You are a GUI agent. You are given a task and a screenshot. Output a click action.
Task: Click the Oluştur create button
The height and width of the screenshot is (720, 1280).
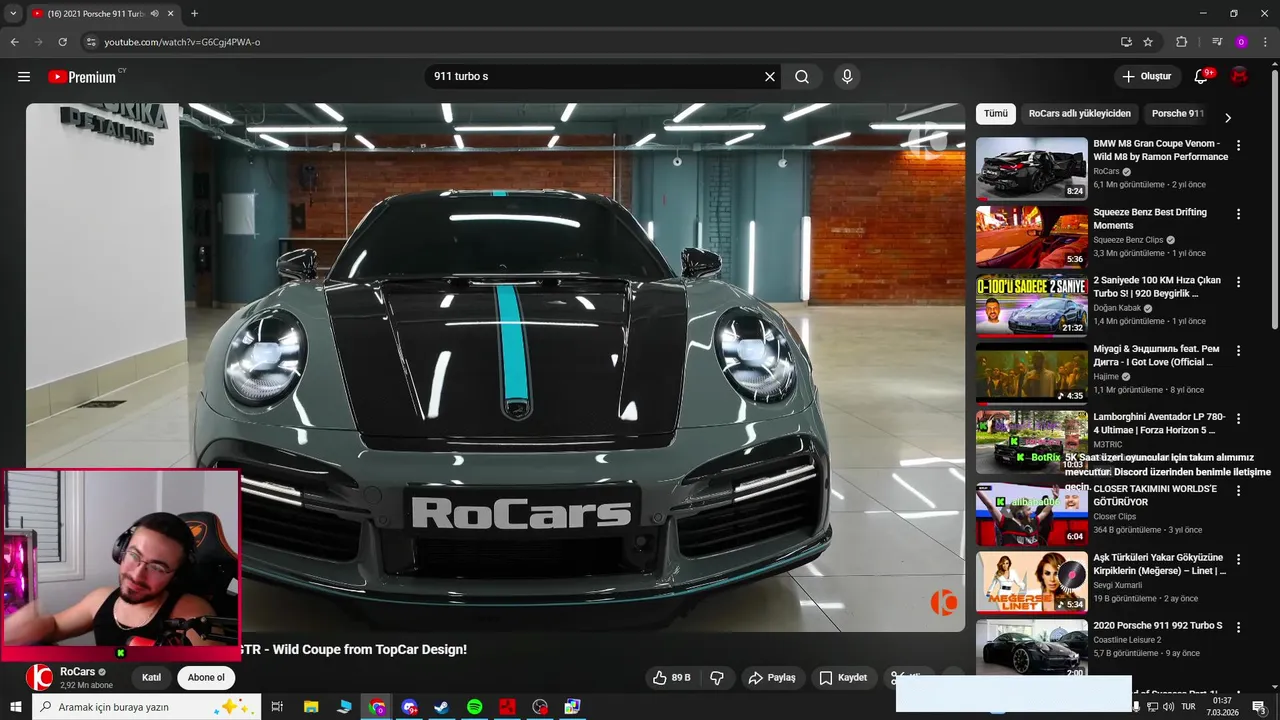coord(1146,77)
